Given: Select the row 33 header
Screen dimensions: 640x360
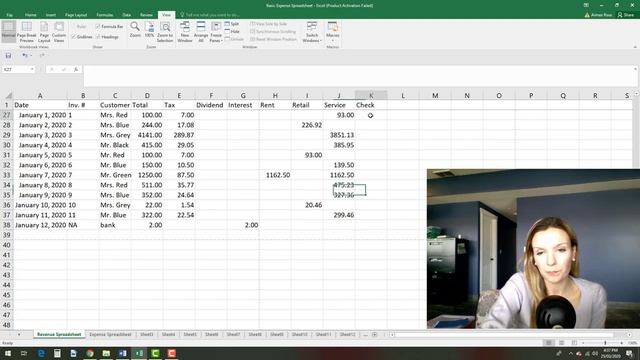Looking at the screenshot, I should click(x=7, y=175).
